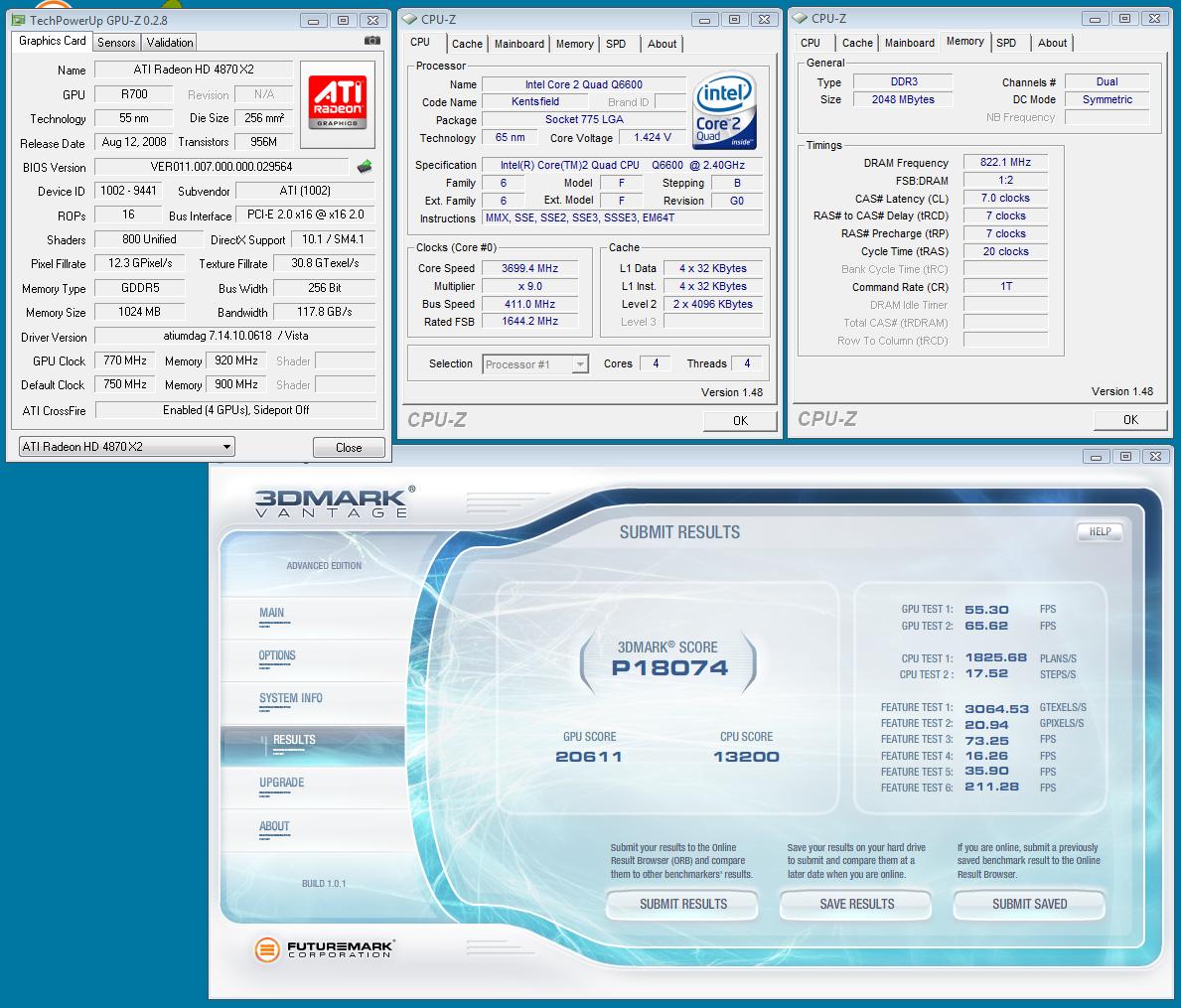1181x1008 pixels.
Task: Click the GPU score 20611 value
Action: (x=588, y=757)
